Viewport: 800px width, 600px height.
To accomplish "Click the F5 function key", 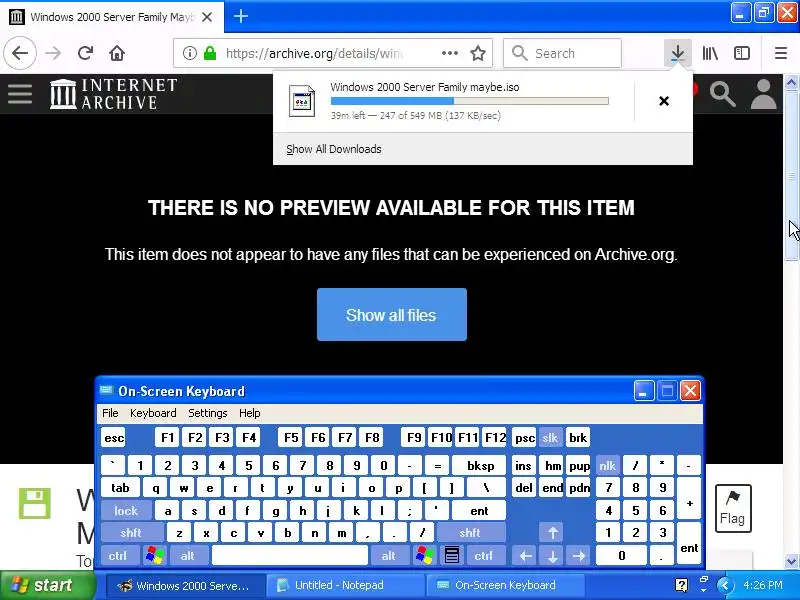I will tap(291, 438).
